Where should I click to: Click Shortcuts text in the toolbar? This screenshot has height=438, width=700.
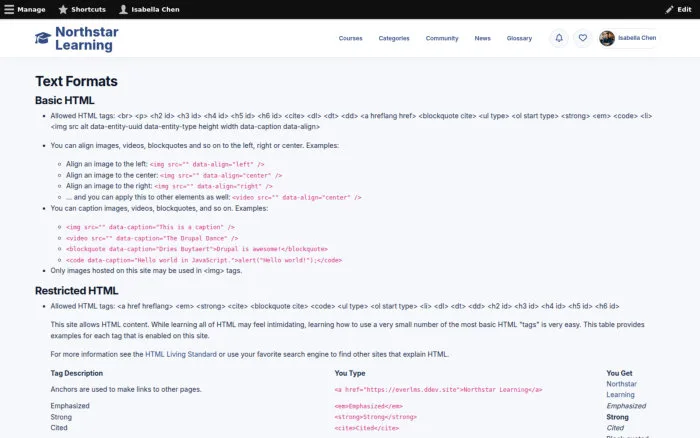click(x=88, y=9)
